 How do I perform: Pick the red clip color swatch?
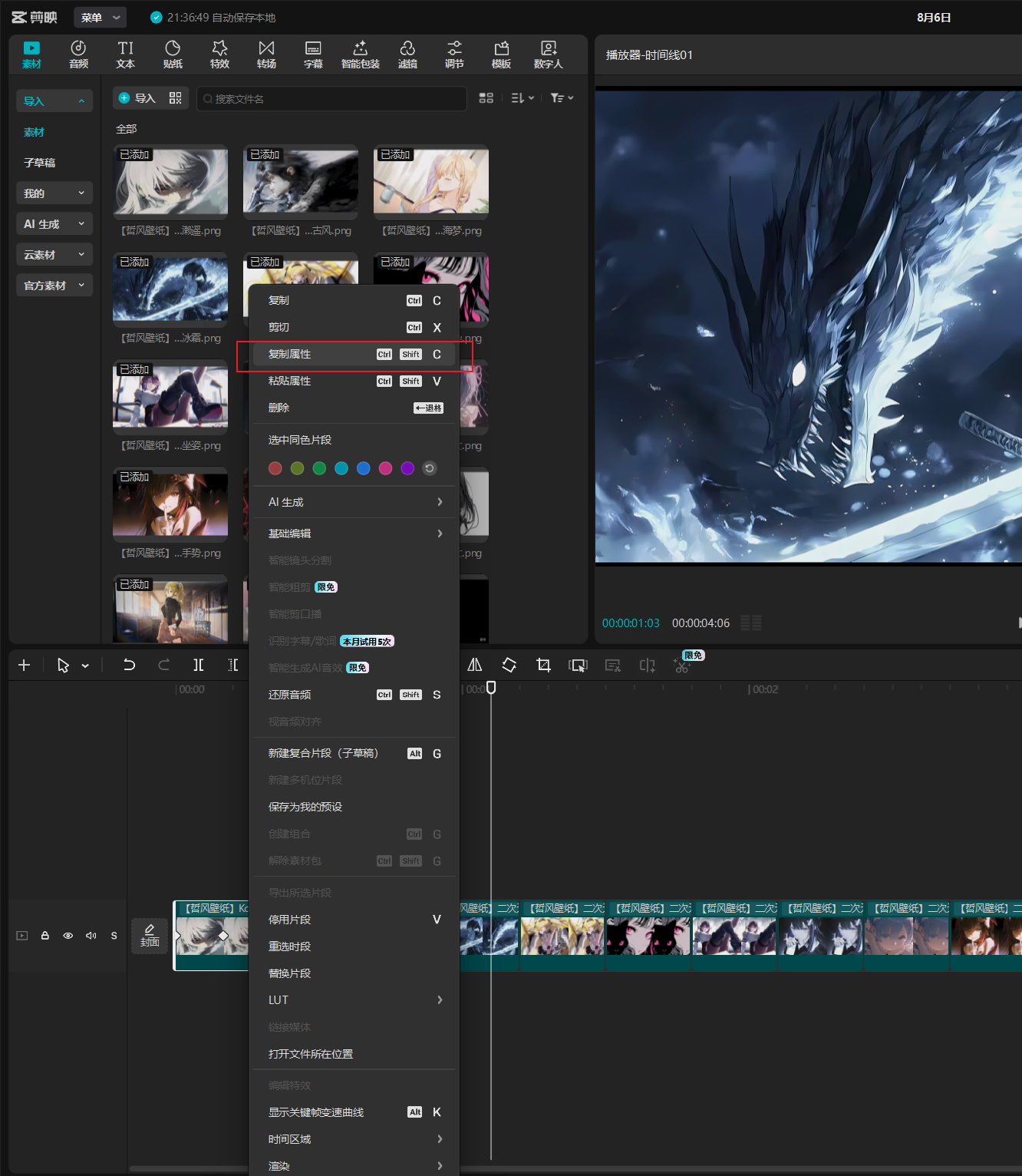pyautogui.click(x=275, y=468)
